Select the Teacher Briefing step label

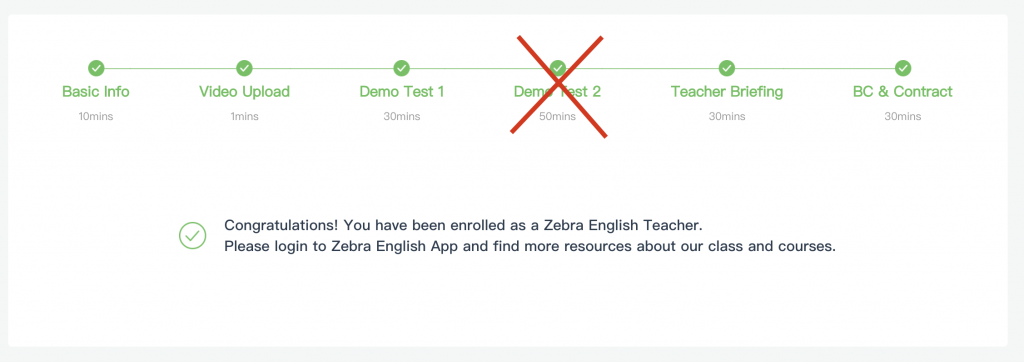click(727, 91)
